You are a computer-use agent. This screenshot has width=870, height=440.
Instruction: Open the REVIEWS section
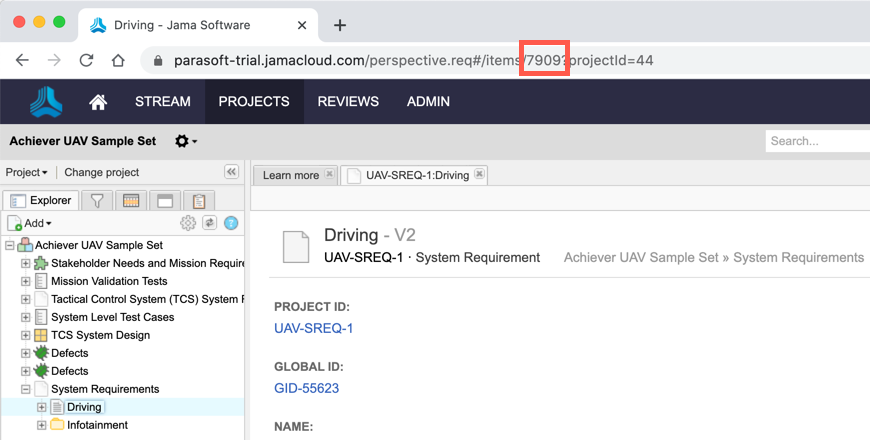(x=348, y=102)
